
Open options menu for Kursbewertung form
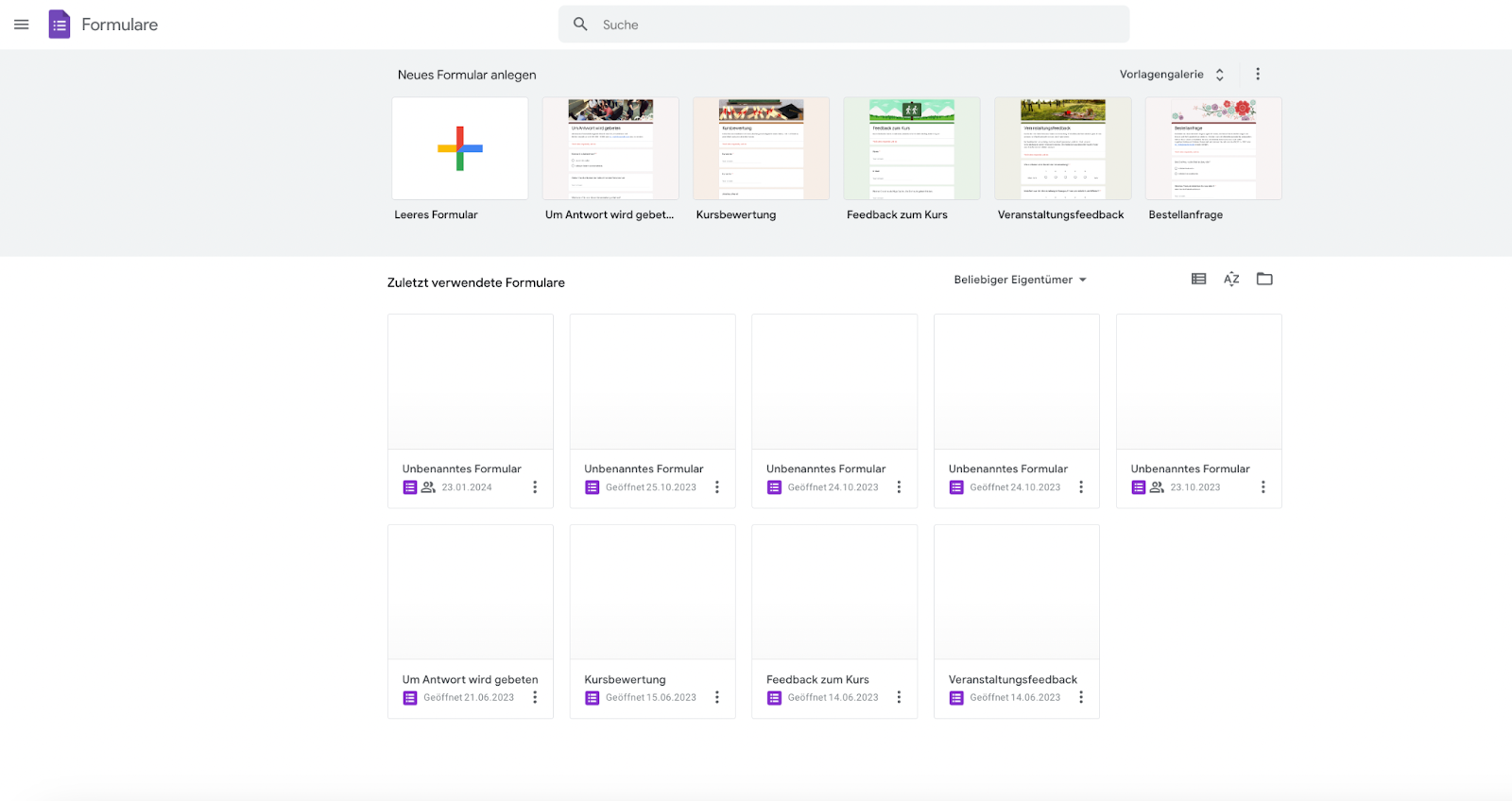click(717, 697)
